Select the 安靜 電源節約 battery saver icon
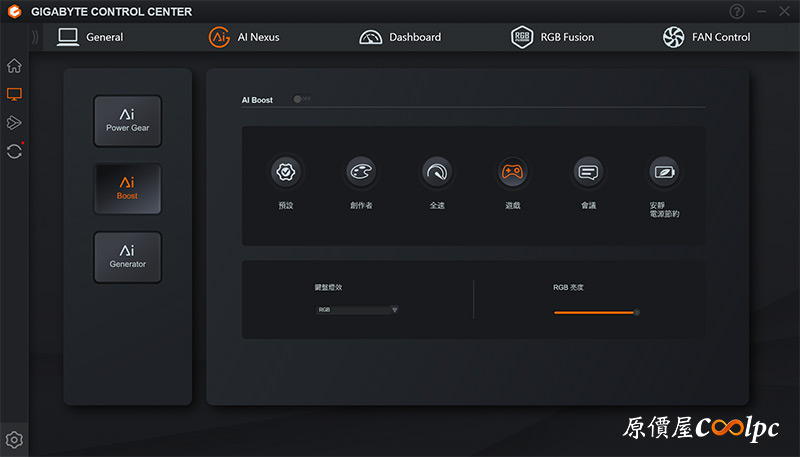Image resolution: width=800 pixels, height=457 pixels. (664, 172)
